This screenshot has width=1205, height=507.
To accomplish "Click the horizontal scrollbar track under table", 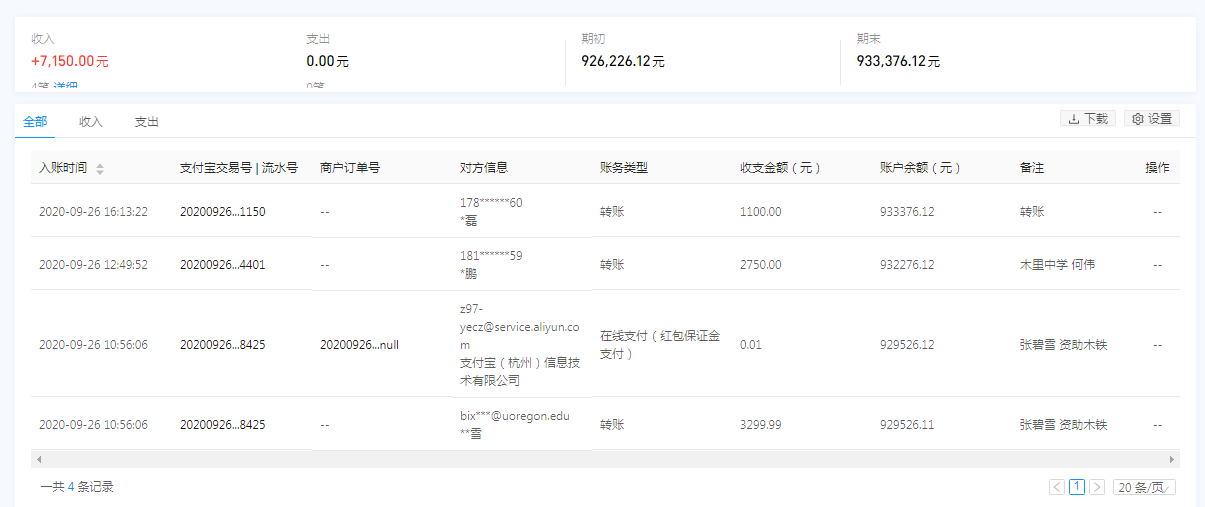I will (x=600, y=459).
